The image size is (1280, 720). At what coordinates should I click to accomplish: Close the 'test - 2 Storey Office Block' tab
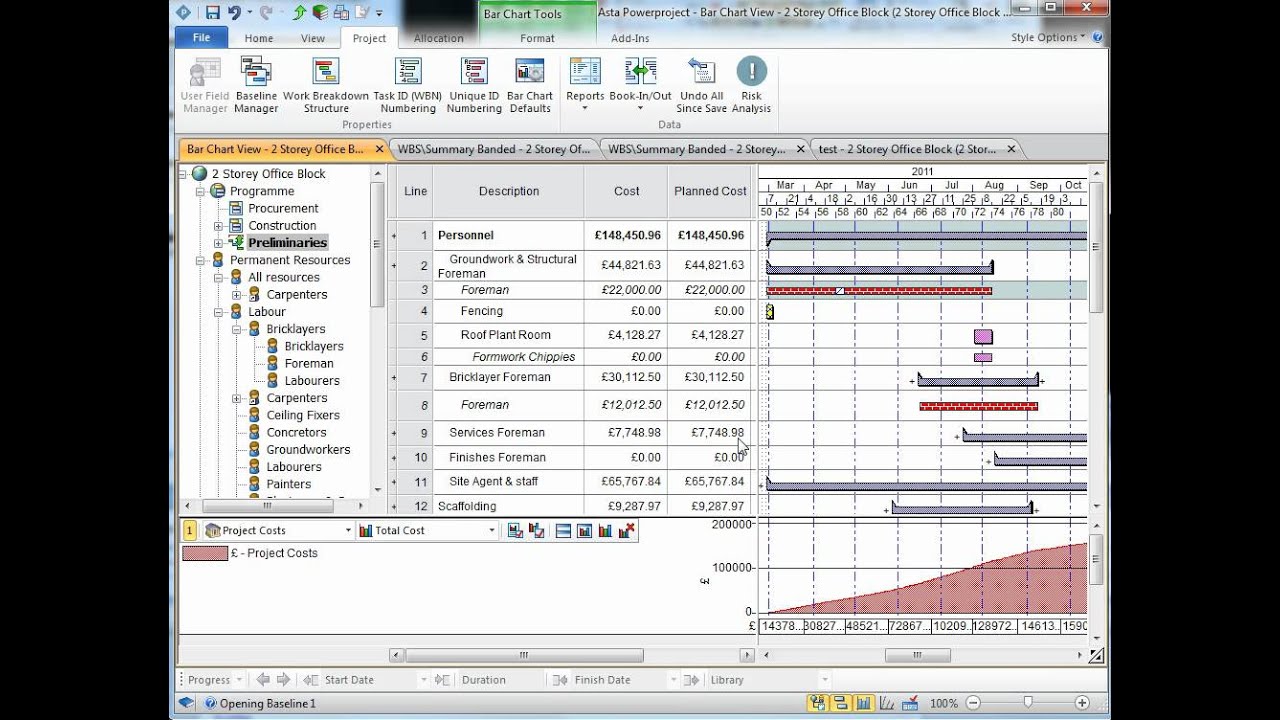pyautogui.click(x=1011, y=149)
